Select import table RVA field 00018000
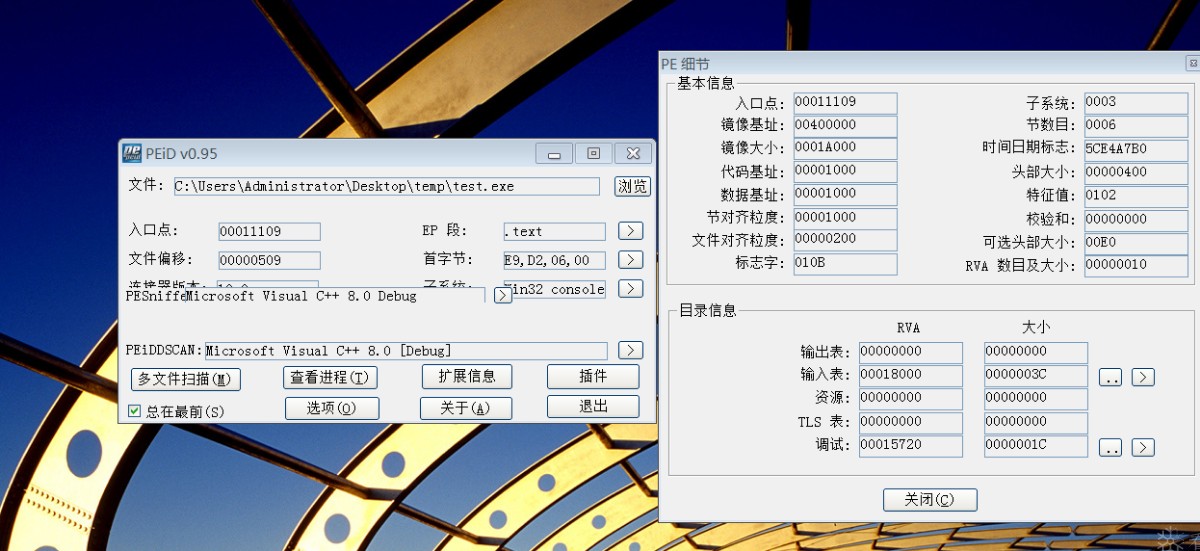This screenshot has width=1200, height=551. coord(911,376)
